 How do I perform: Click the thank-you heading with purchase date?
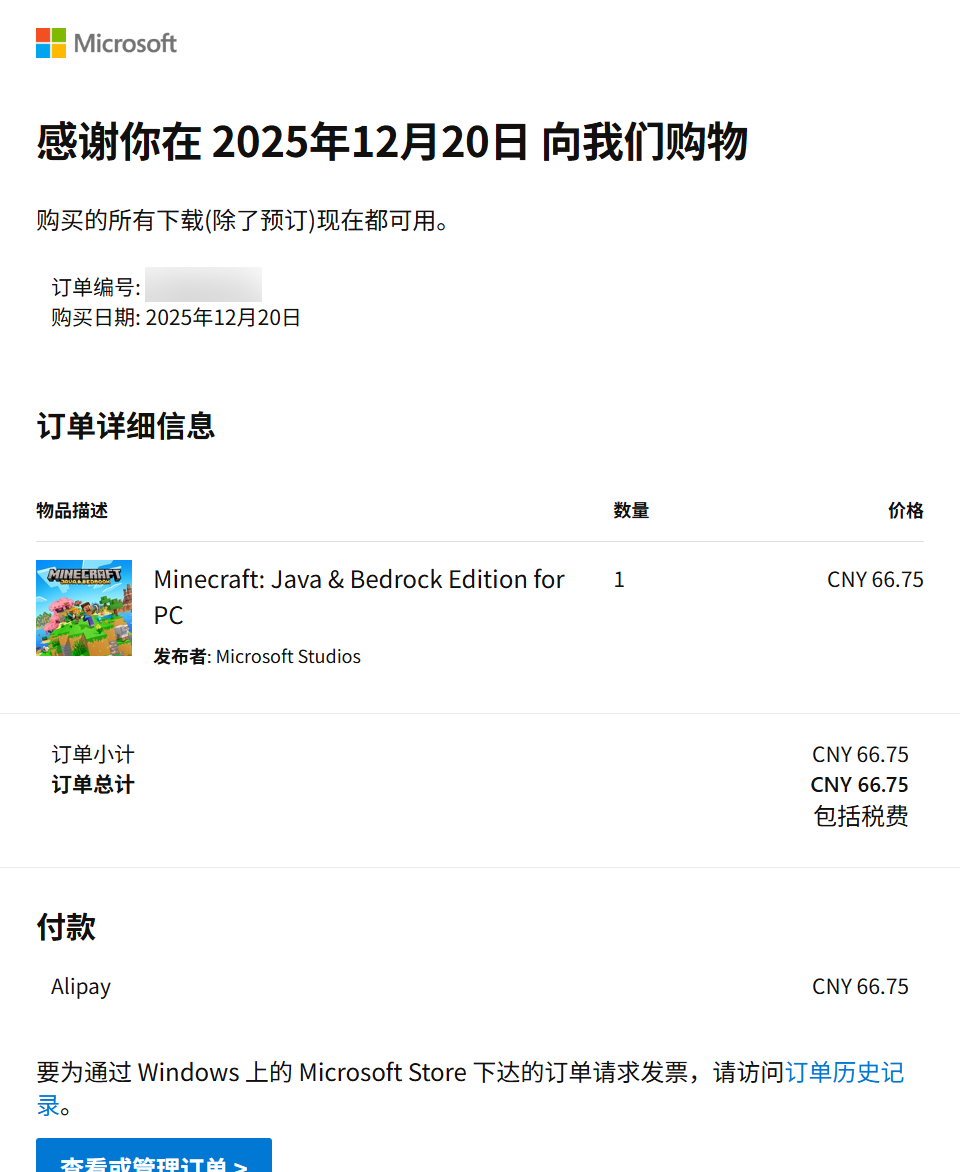(392, 143)
